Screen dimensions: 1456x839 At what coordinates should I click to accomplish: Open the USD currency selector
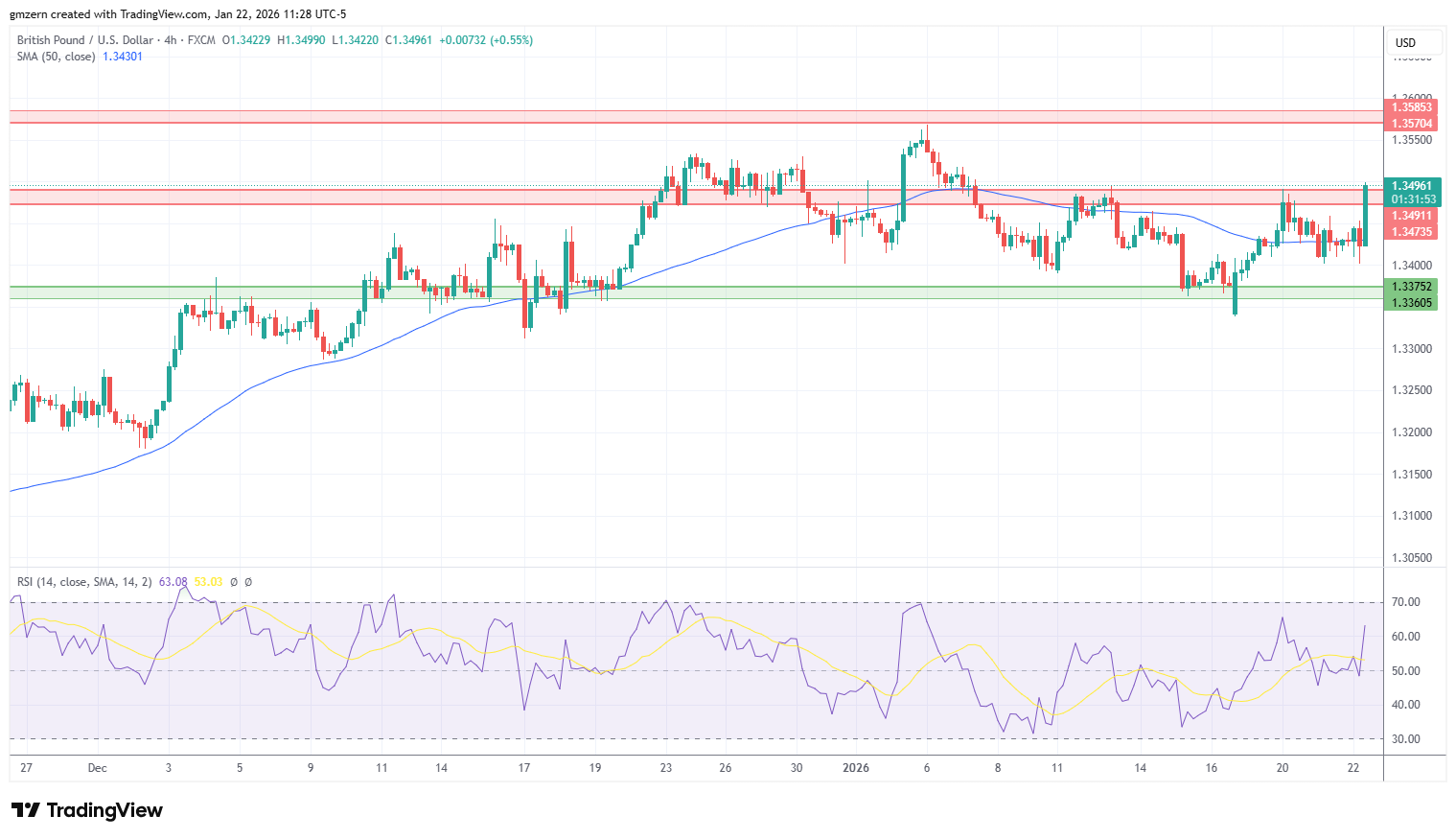[x=1413, y=43]
